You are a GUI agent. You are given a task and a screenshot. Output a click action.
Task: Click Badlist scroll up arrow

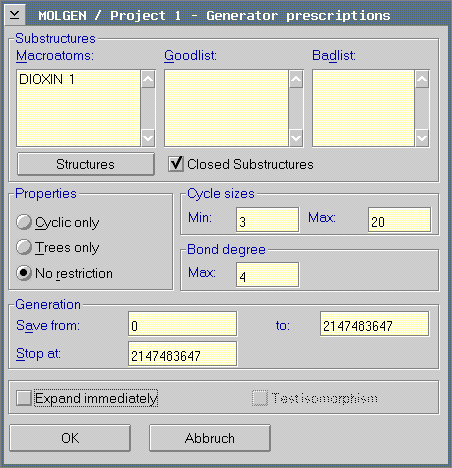click(422, 79)
